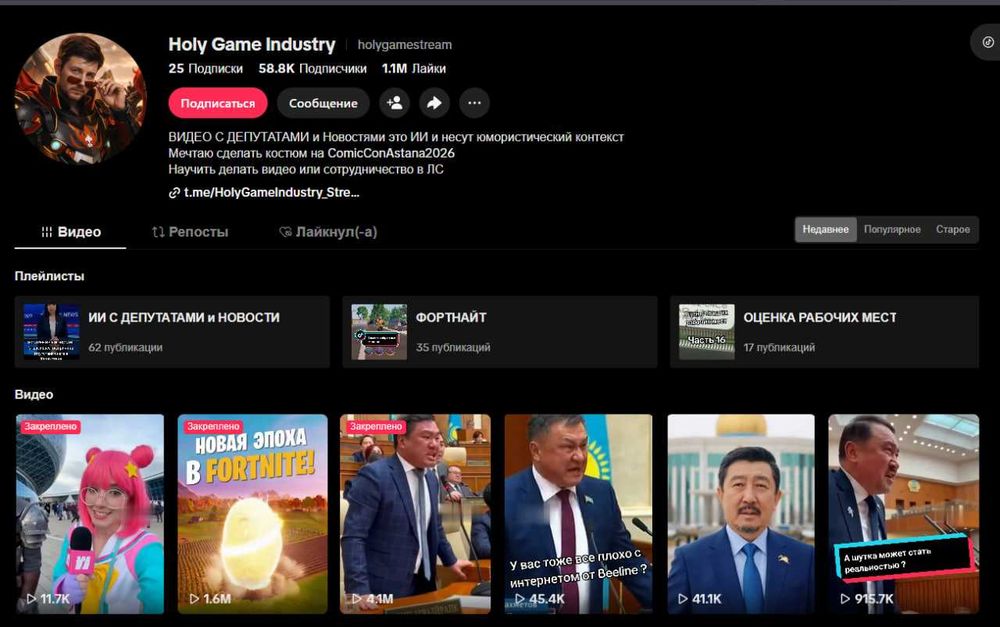Open the НОВАЯ ЭПОХА В FORTNITE video
The width and height of the screenshot is (1000, 627).
(253, 514)
